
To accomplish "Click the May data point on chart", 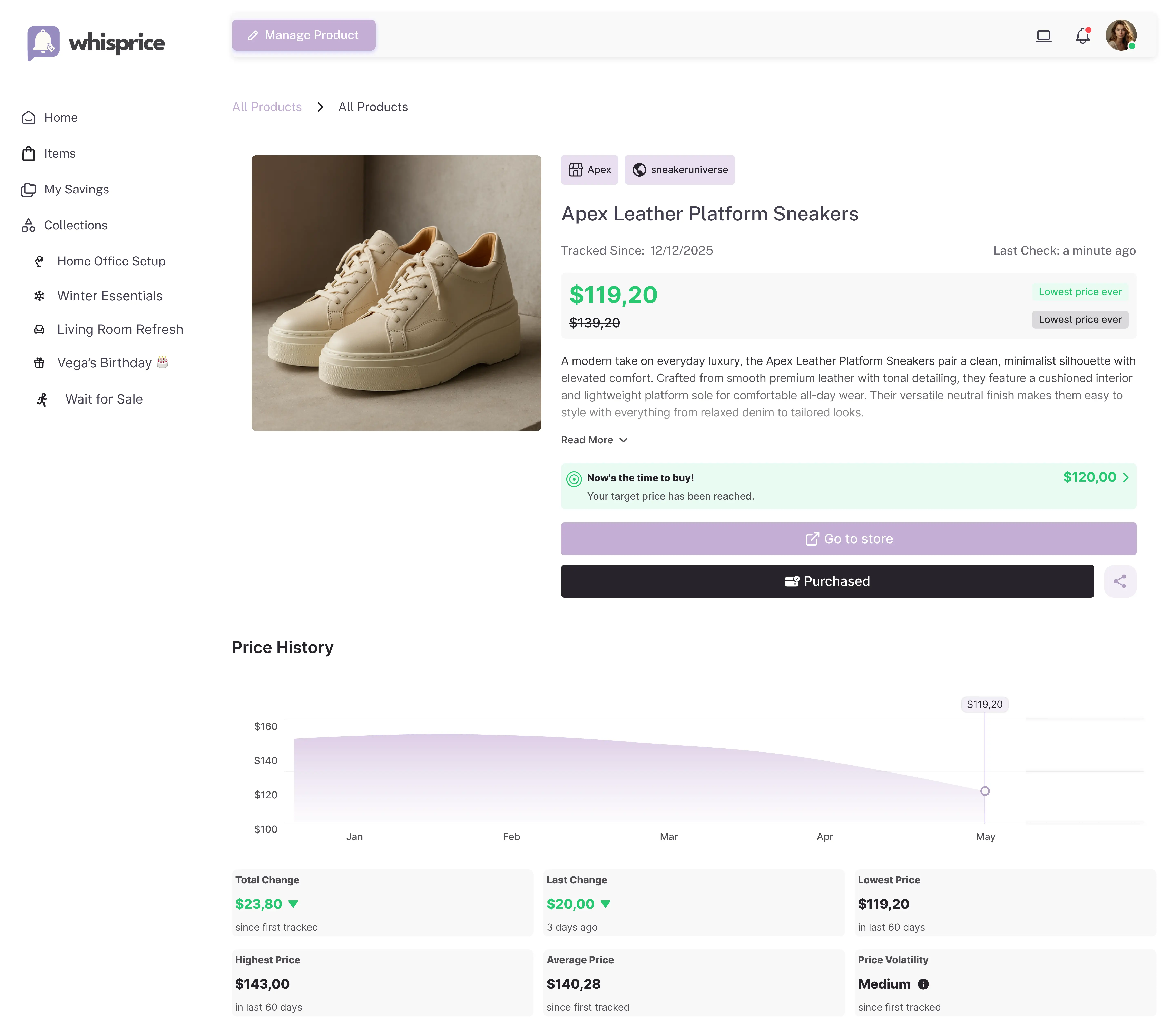I will point(985,791).
